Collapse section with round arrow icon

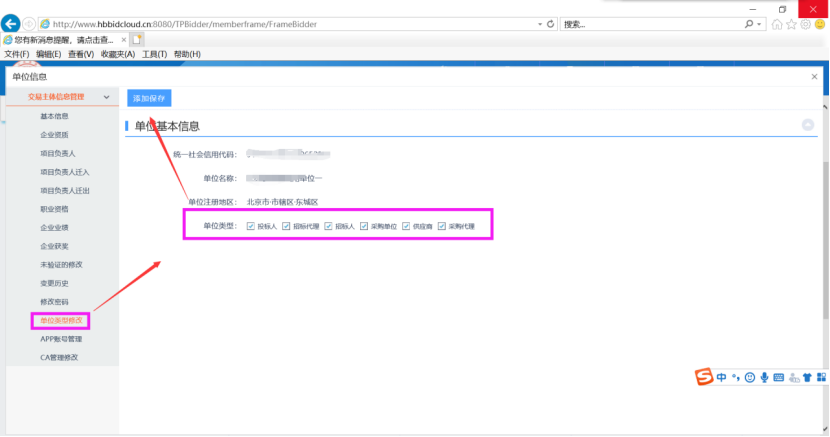(x=807, y=125)
